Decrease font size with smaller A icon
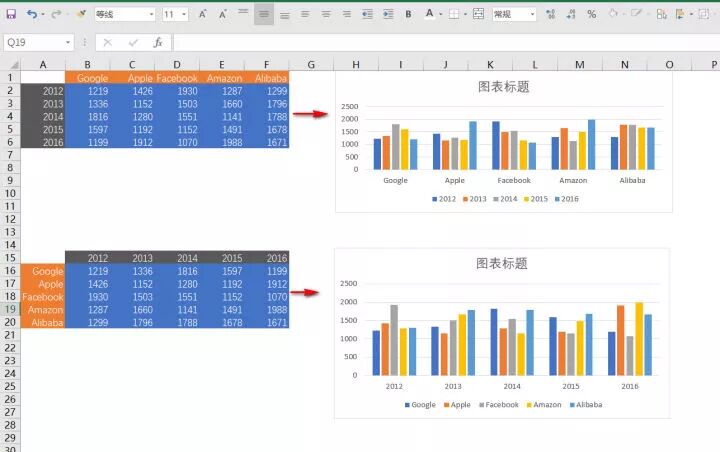720x452 pixels. [223, 14]
